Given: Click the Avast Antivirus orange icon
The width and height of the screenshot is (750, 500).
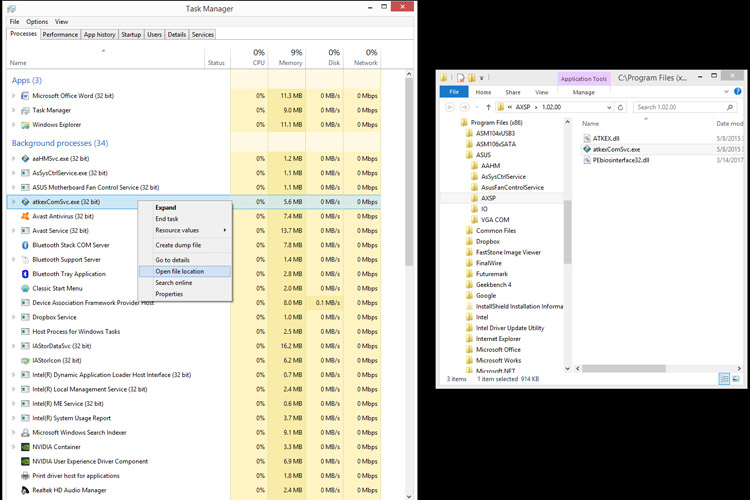Looking at the screenshot, I should (25, 216).
